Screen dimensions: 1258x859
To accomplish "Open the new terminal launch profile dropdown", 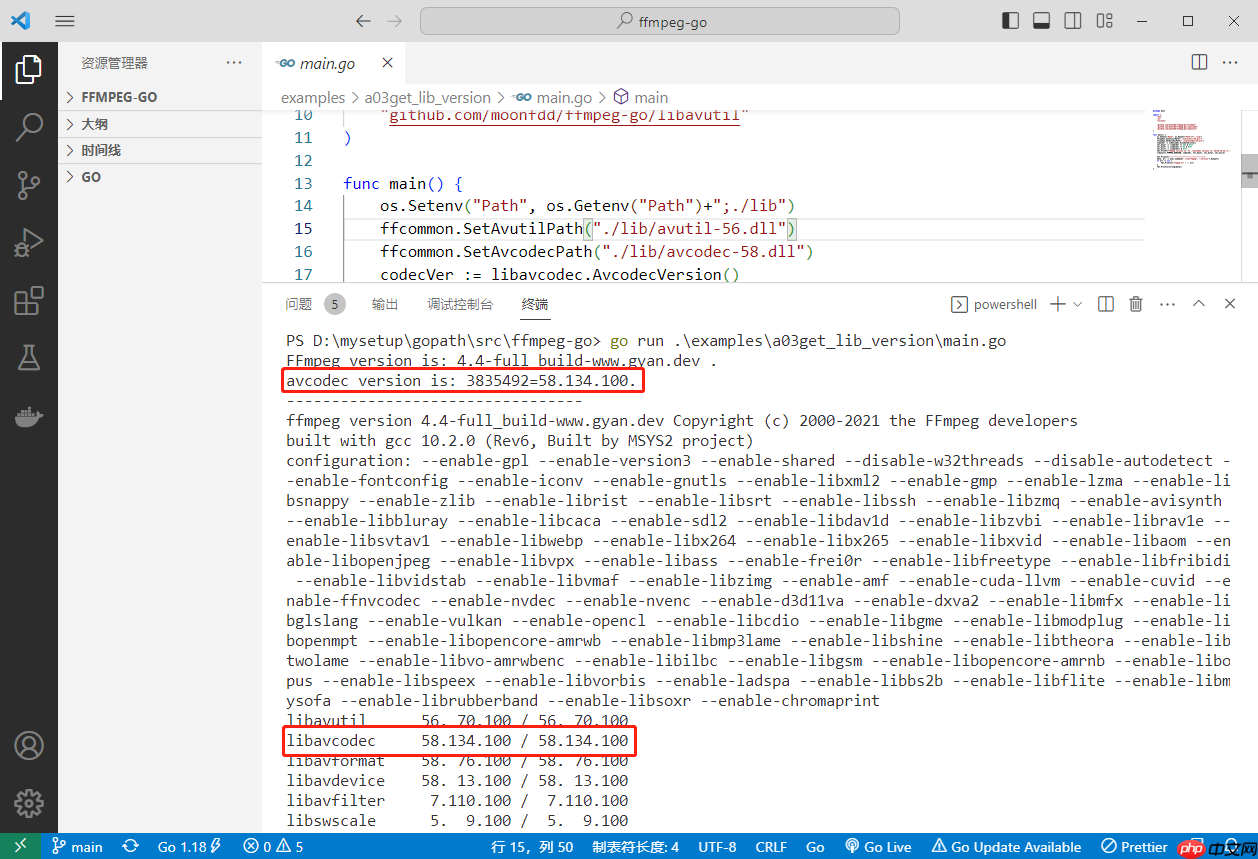I will (1077, 304).
